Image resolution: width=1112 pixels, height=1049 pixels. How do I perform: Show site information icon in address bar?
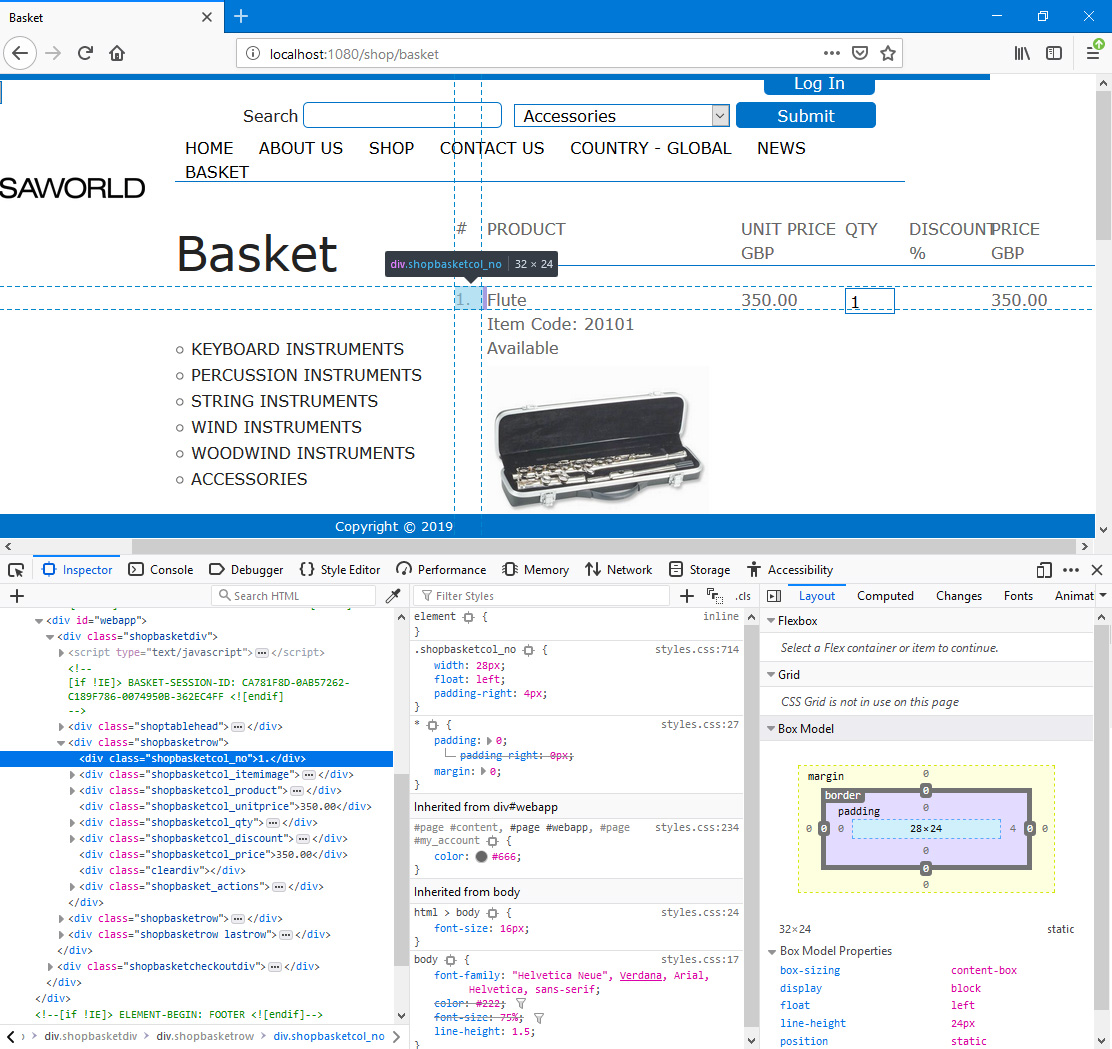(252, 54)
